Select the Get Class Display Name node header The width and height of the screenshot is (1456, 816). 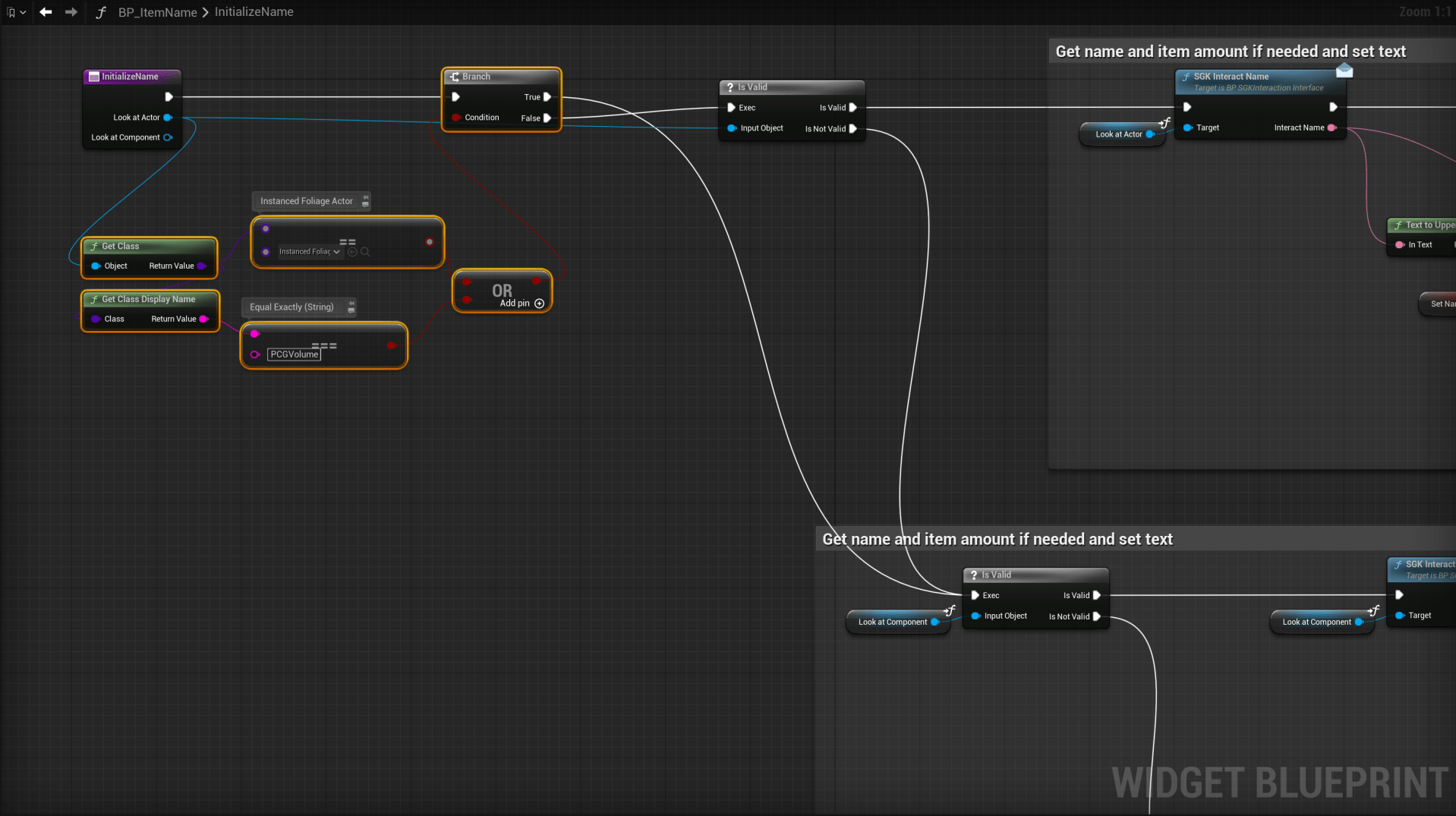(x=149, y=299)
